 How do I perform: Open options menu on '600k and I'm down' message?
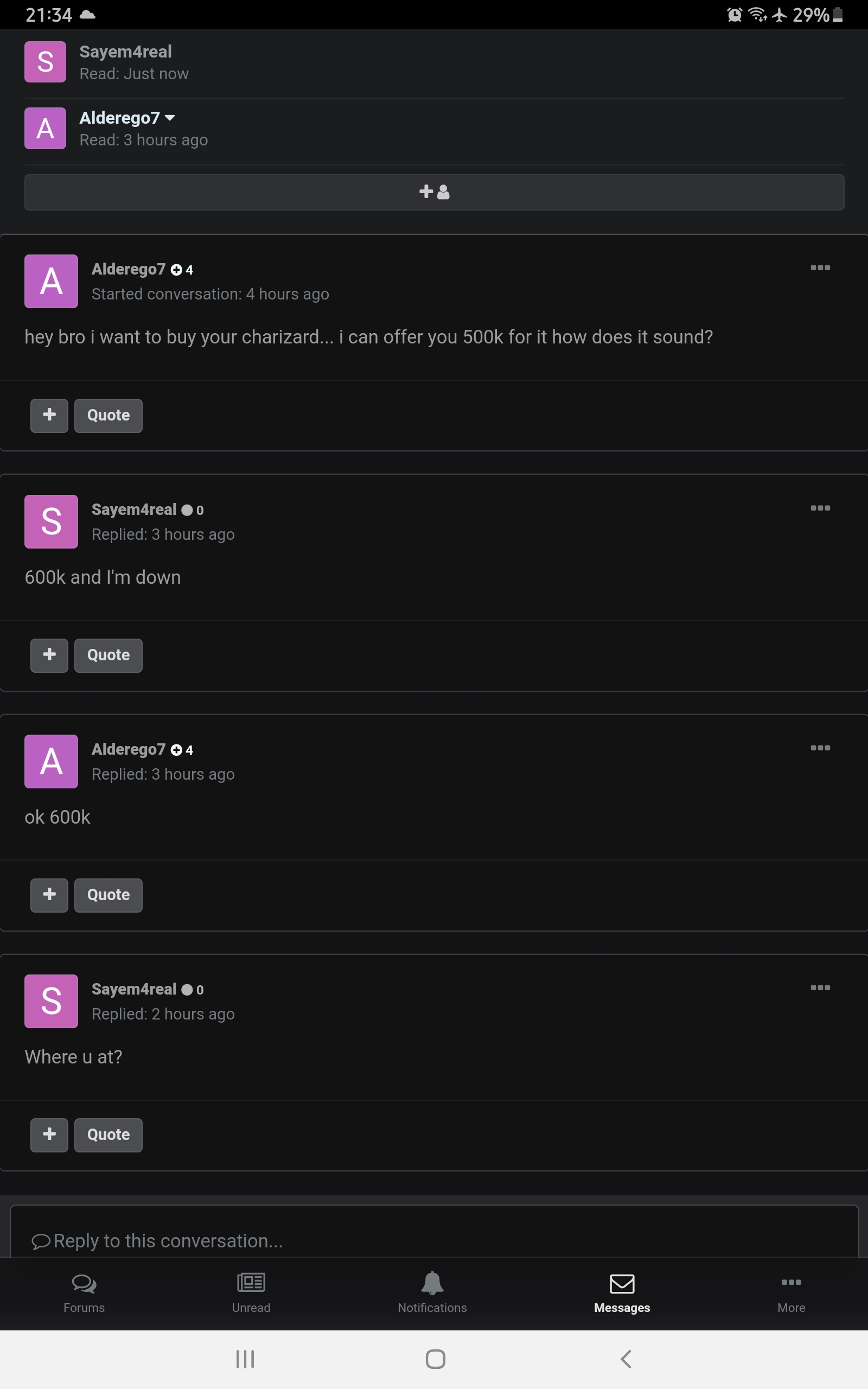pyautogui.click(x=820, y=508)
